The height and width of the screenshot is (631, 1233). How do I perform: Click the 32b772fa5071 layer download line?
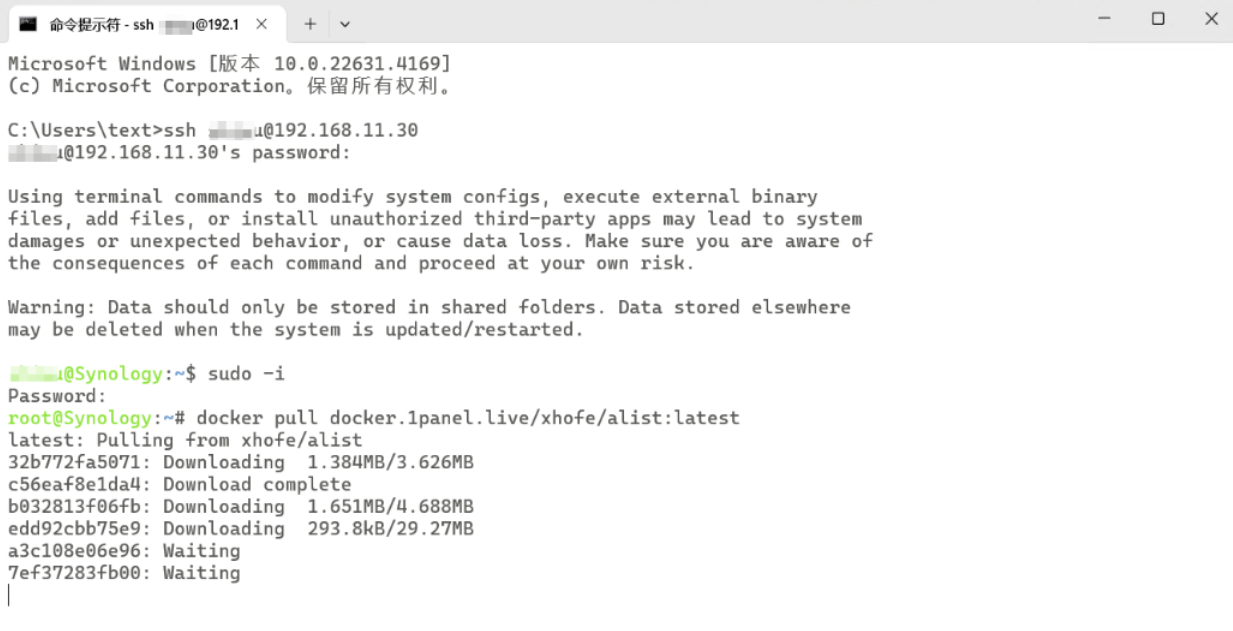coord(240,462)
